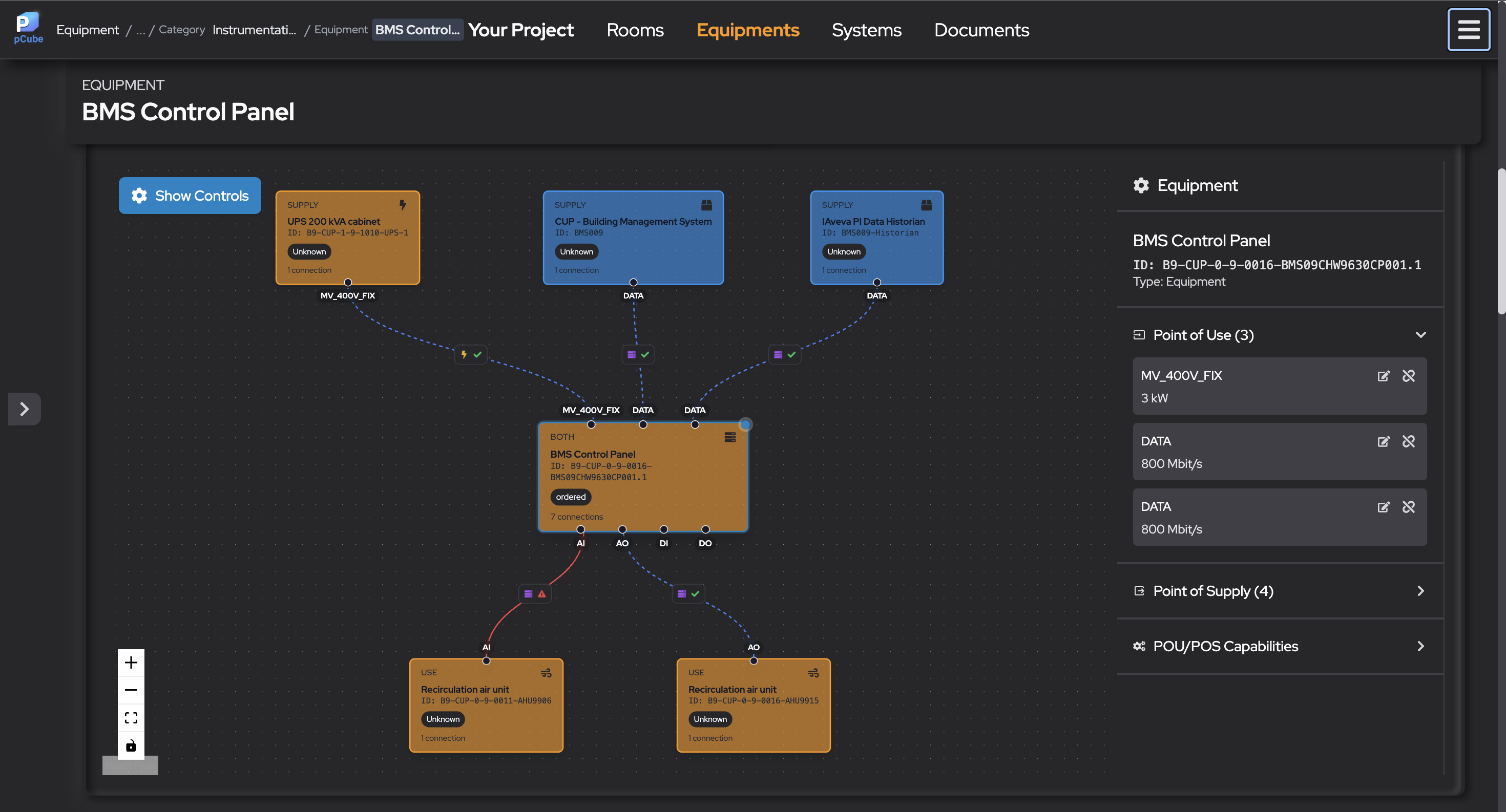
Task: Edit the first DATA point of use
Action: coord(1383,441)
